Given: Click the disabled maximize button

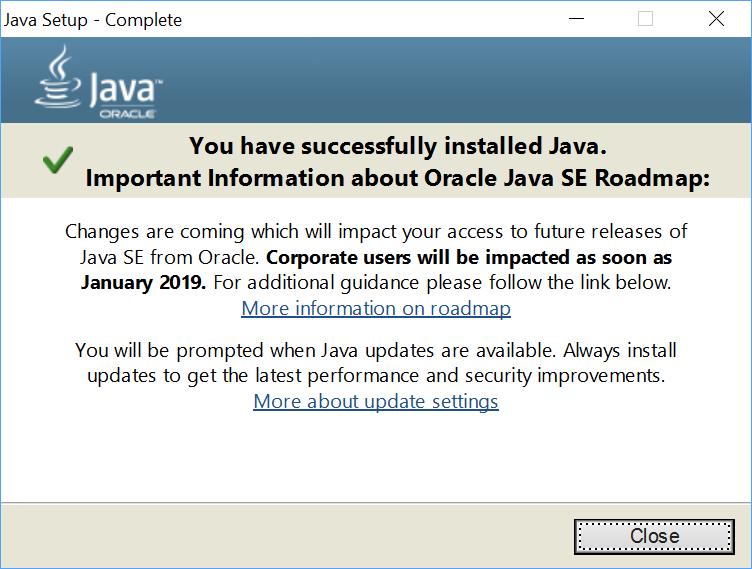Looking at the screenshot, I should [646, 19].
